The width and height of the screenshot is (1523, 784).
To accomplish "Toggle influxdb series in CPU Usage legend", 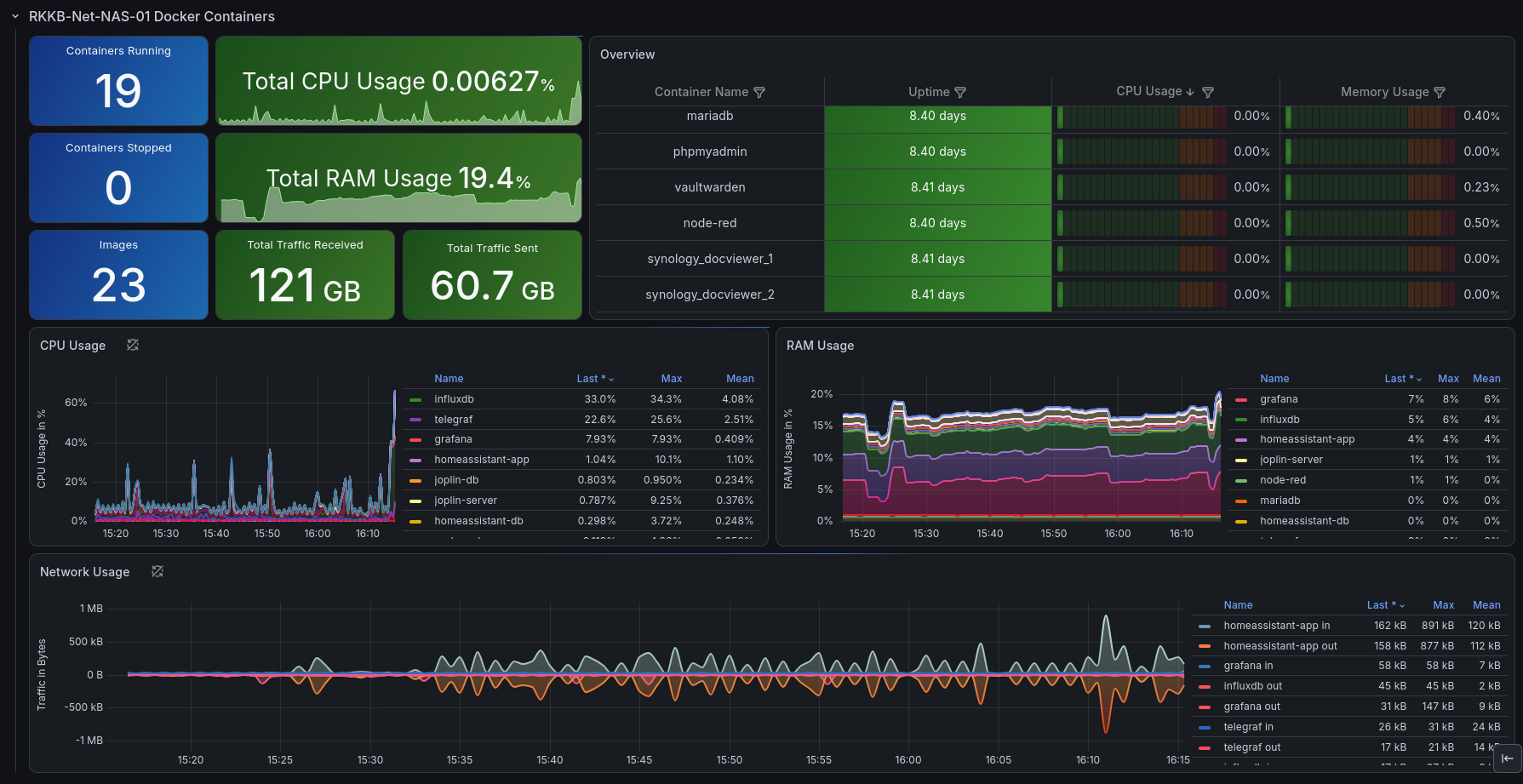I will tap(454, 399).
